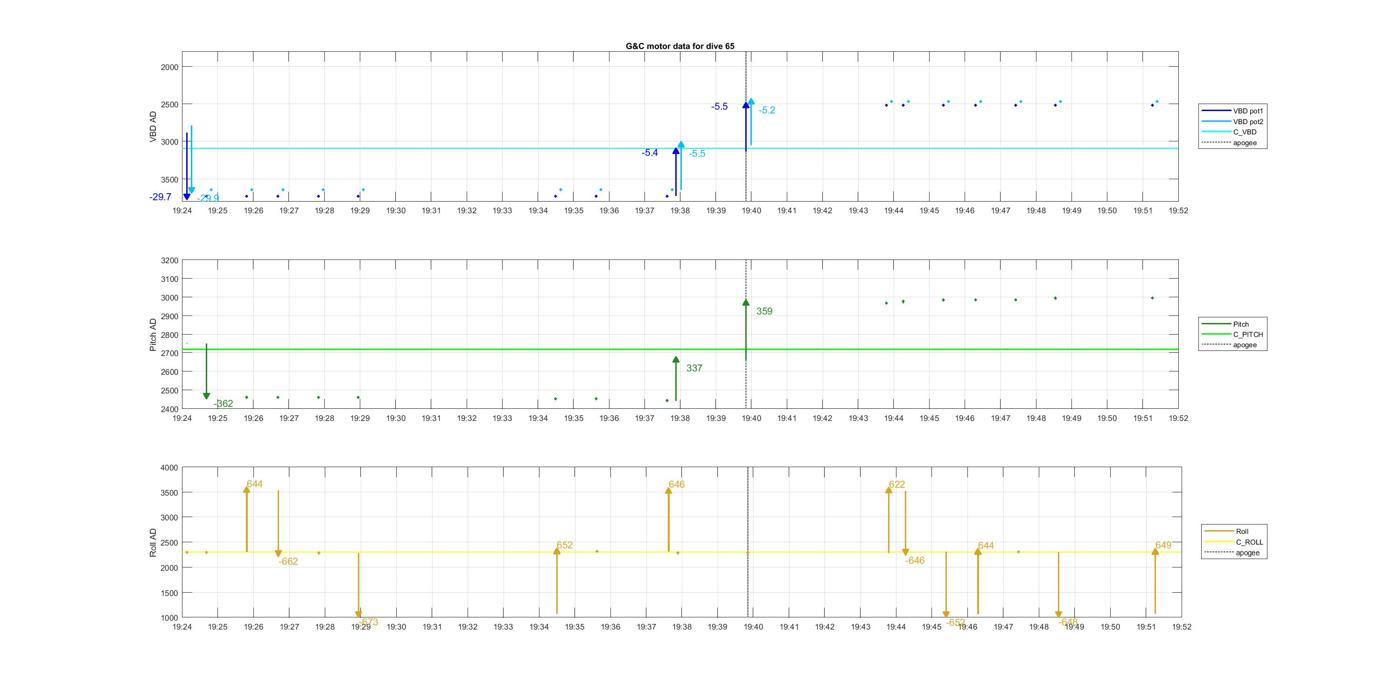Click the '-29.7' VBD data label
The image size is (1400, 693).
(x=160, y=197)
